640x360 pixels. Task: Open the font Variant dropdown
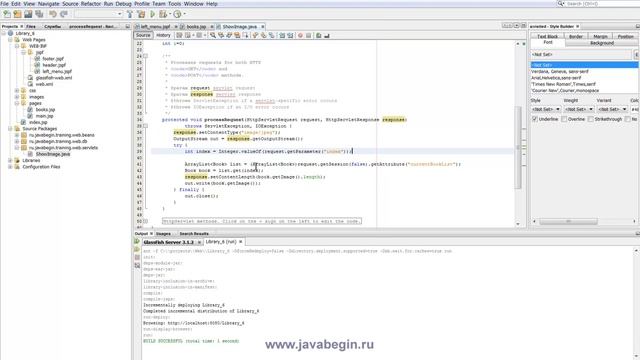coord(612,109)
